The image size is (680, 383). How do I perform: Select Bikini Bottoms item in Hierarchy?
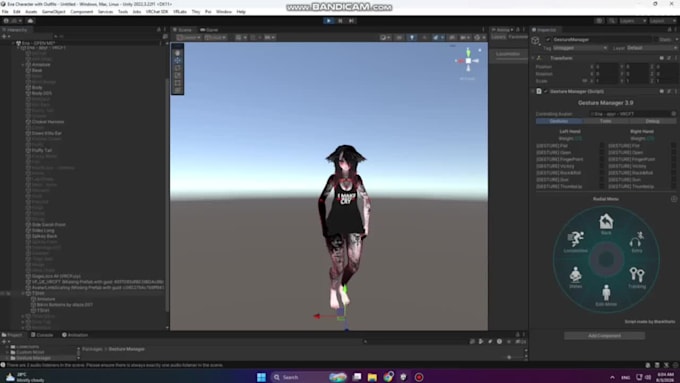[x=65, y=304]
